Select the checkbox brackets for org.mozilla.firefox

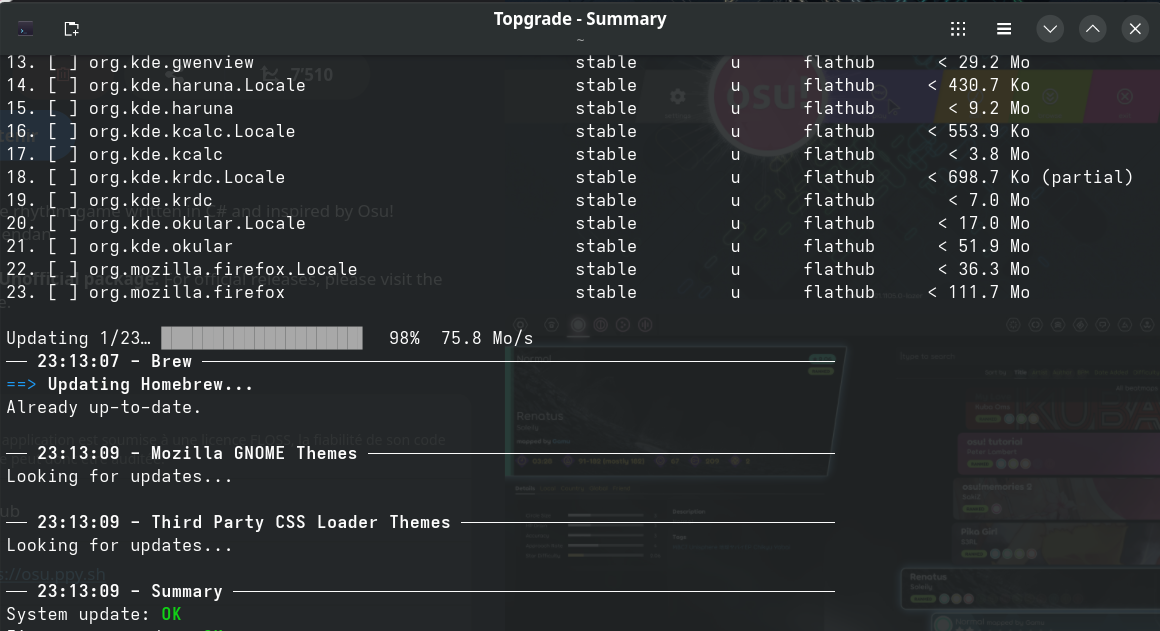coord(63,292)
